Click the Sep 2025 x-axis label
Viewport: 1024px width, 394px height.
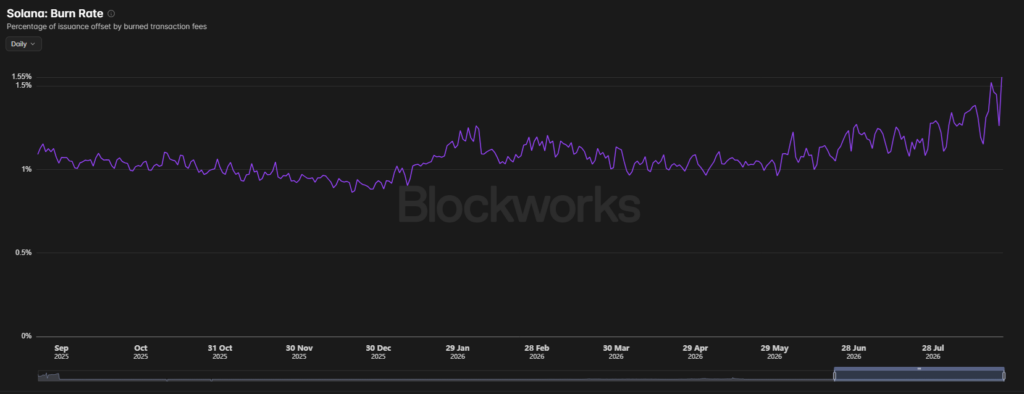pyautogui.click(x=61, y=352)
